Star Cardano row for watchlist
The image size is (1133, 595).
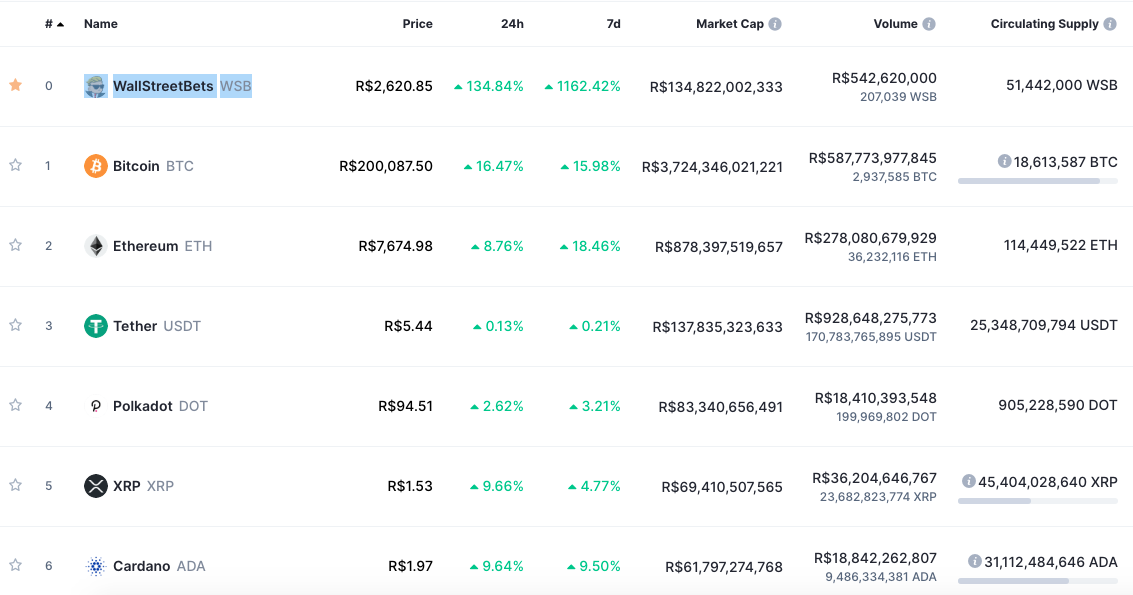point(15,565)
